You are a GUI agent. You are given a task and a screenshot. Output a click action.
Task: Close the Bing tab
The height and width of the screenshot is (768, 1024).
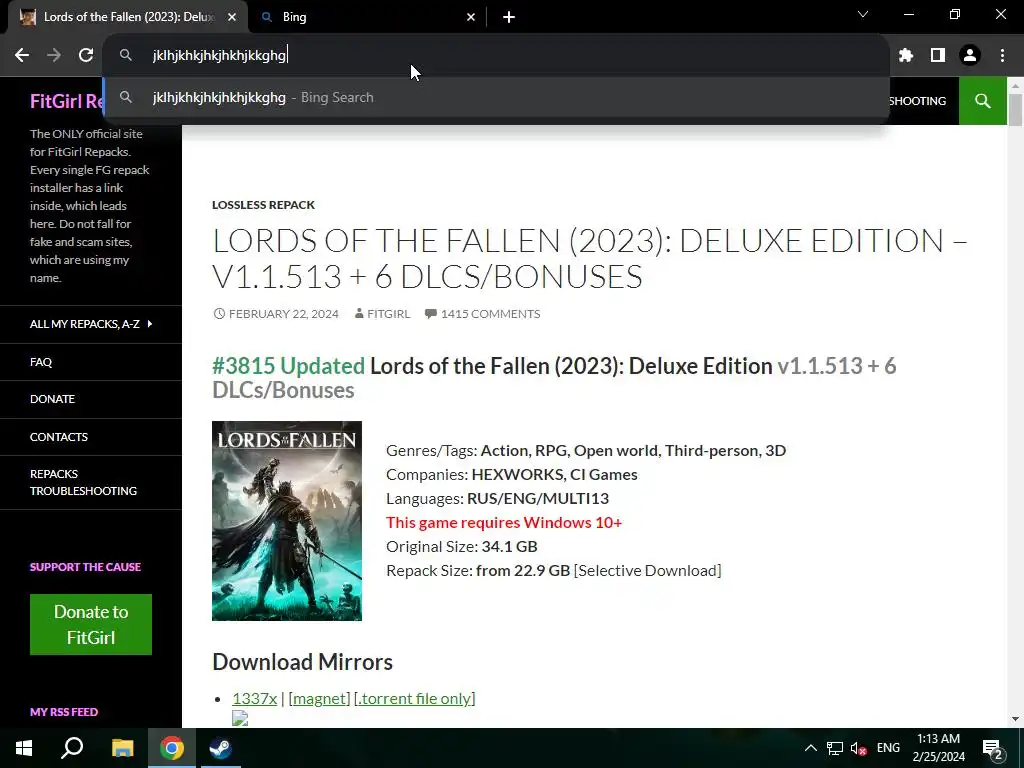tap(471, 17)
